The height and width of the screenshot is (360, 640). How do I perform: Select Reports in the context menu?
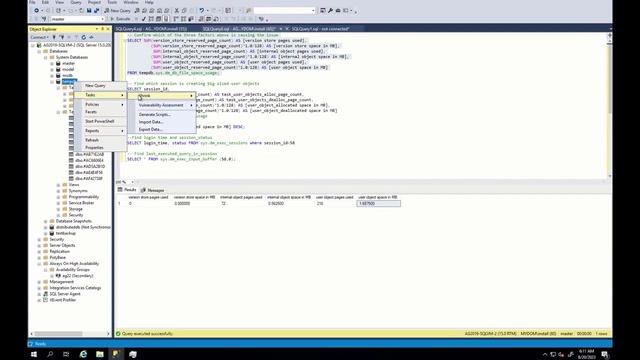click(100, 131)
